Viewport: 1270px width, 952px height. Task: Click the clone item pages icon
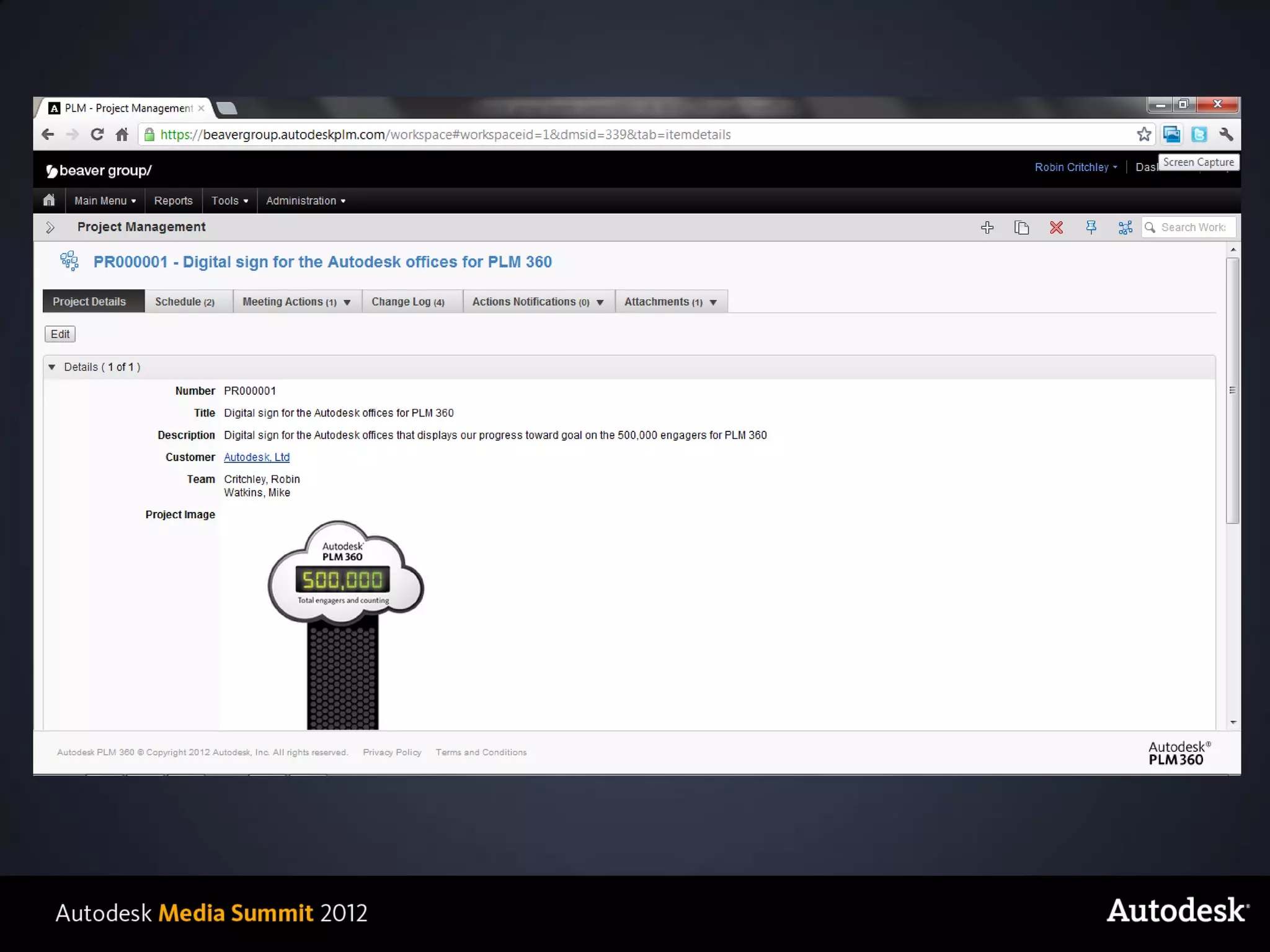pyautogui.click(x=1021, y=227)
